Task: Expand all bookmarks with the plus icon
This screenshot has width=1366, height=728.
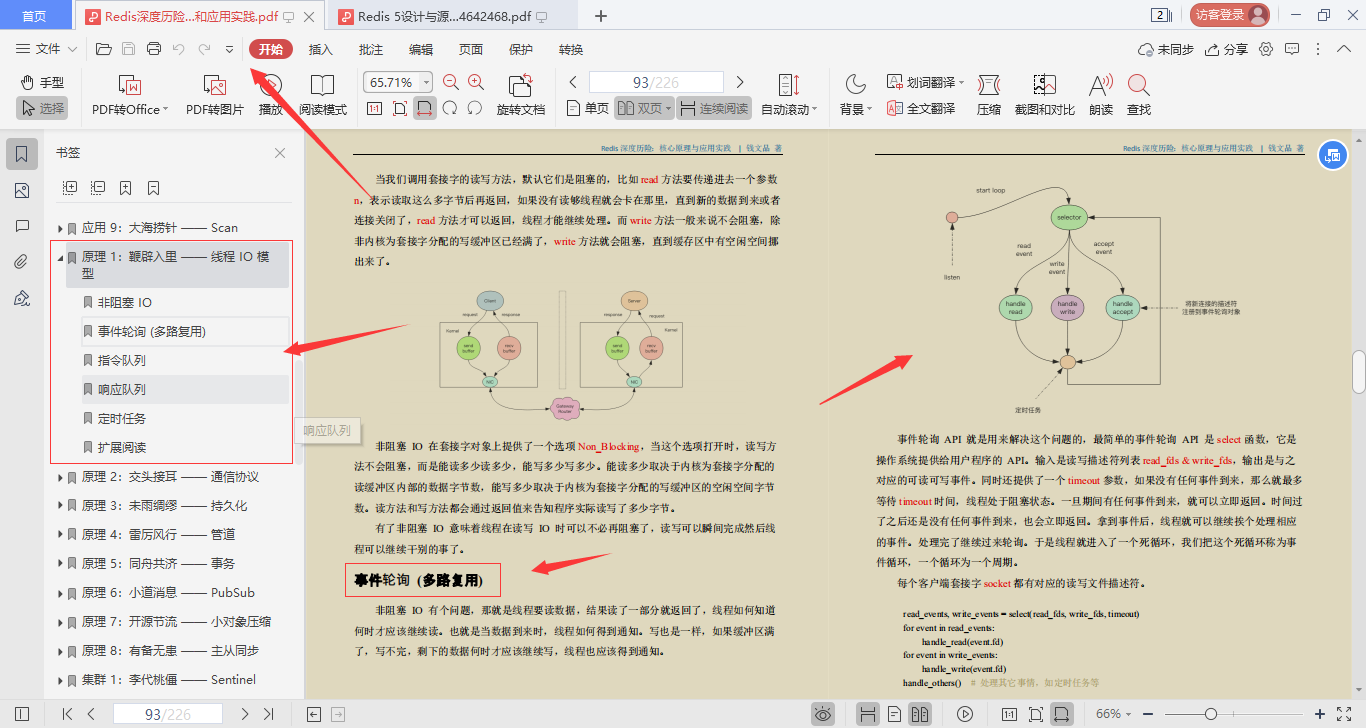Action: pyautogui.click(x=70, y=187)
